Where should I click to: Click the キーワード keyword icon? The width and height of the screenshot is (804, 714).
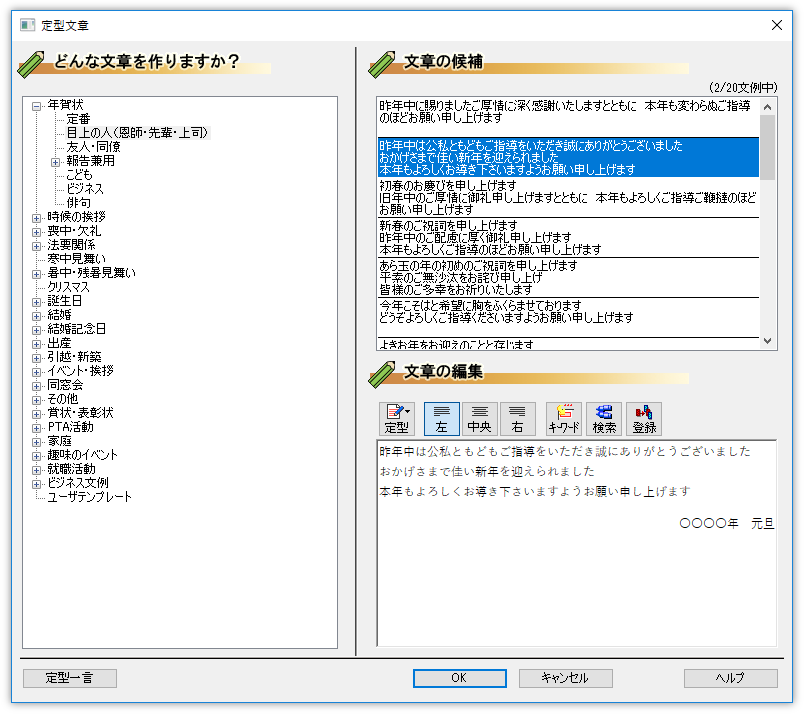click(564, 419)
